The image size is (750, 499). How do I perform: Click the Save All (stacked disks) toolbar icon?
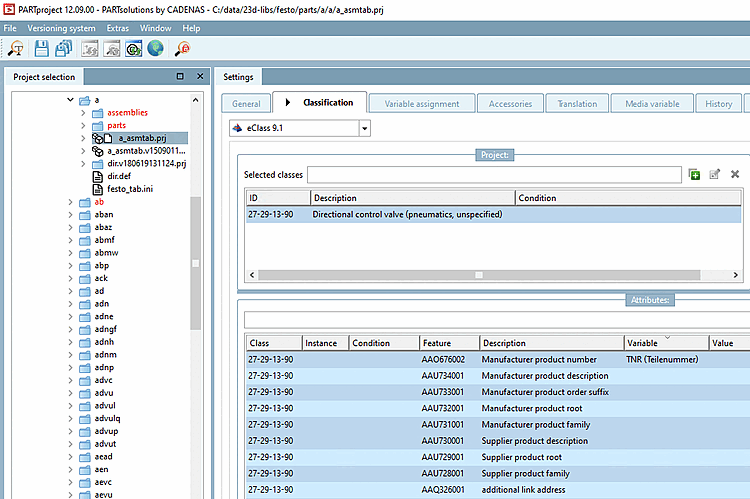(x=64, y=48)
